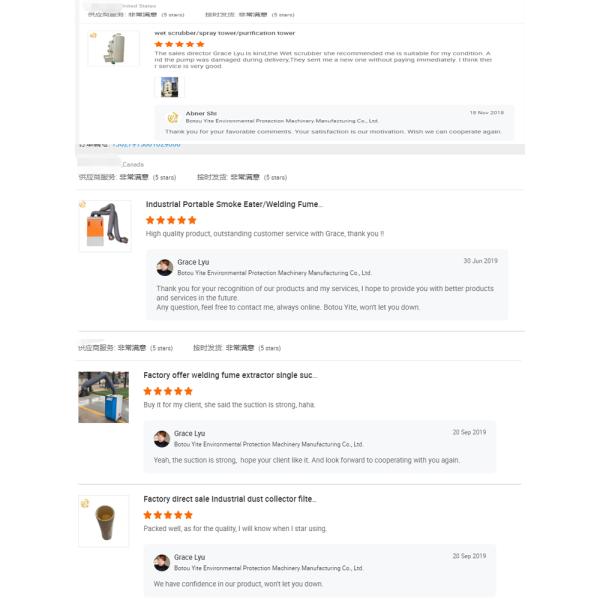This screenshot has height=600, width=600.
Task: Open the welding fume extractor product photo
Action: coord(104,397)
